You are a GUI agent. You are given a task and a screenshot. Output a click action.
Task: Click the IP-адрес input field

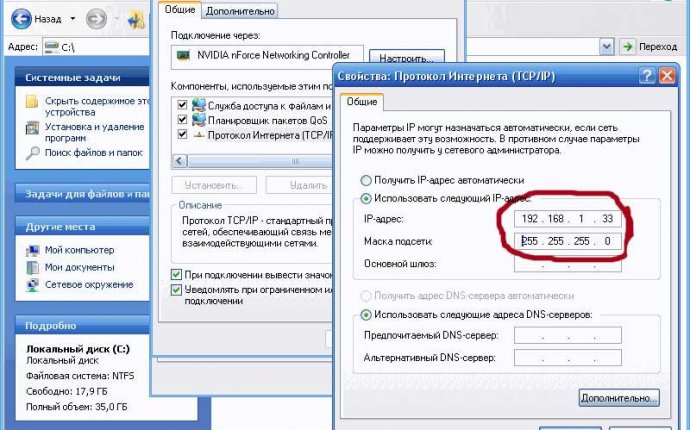tap(568, 219)
